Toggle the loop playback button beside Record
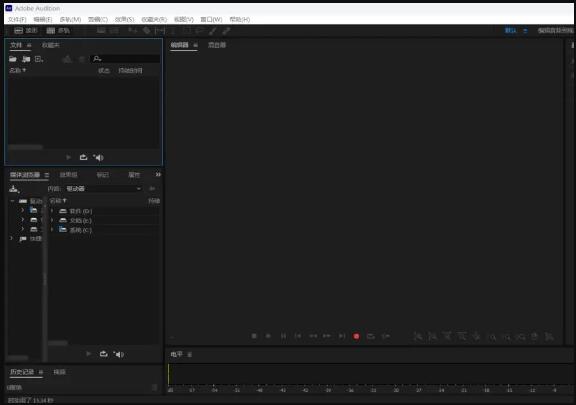 371,336
